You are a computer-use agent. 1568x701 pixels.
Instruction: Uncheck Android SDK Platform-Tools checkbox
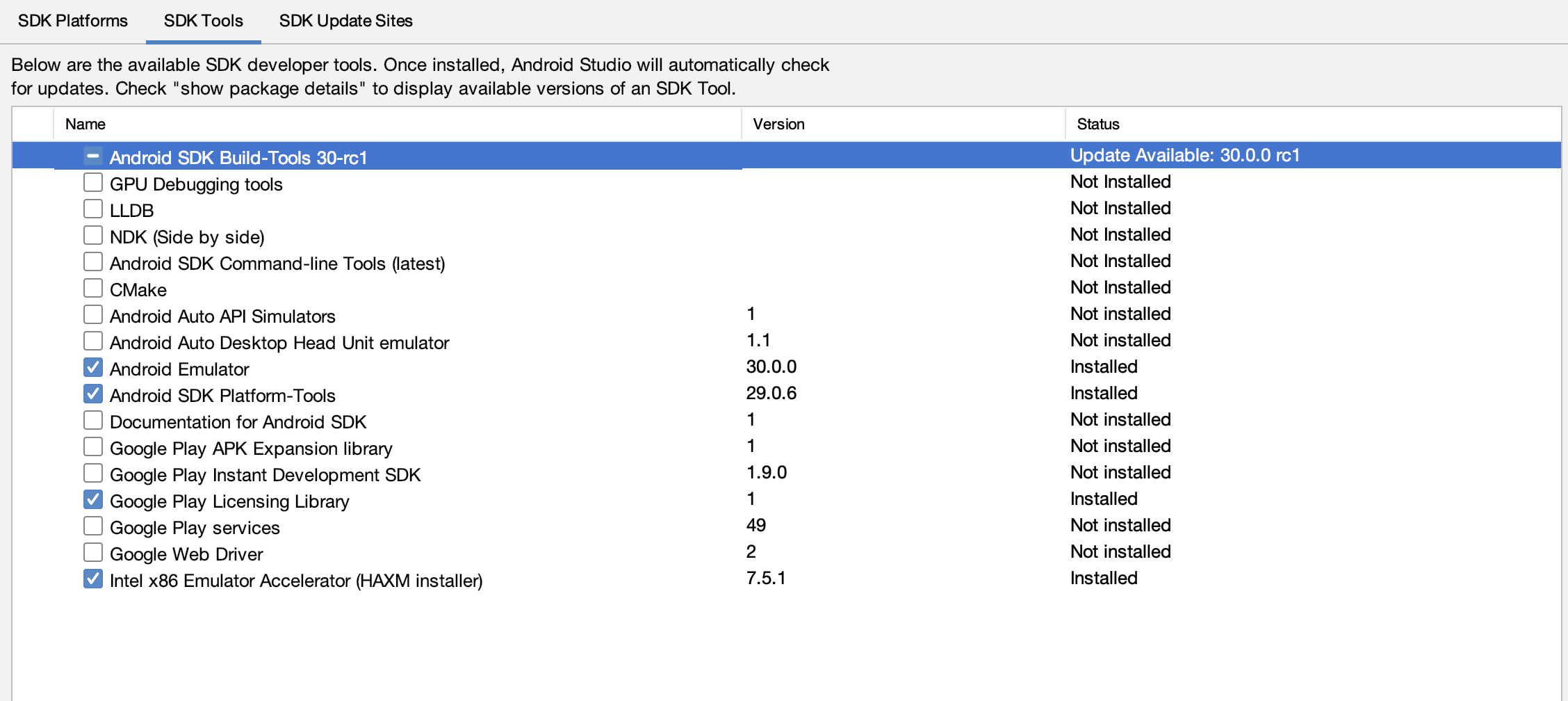point(93,394)
